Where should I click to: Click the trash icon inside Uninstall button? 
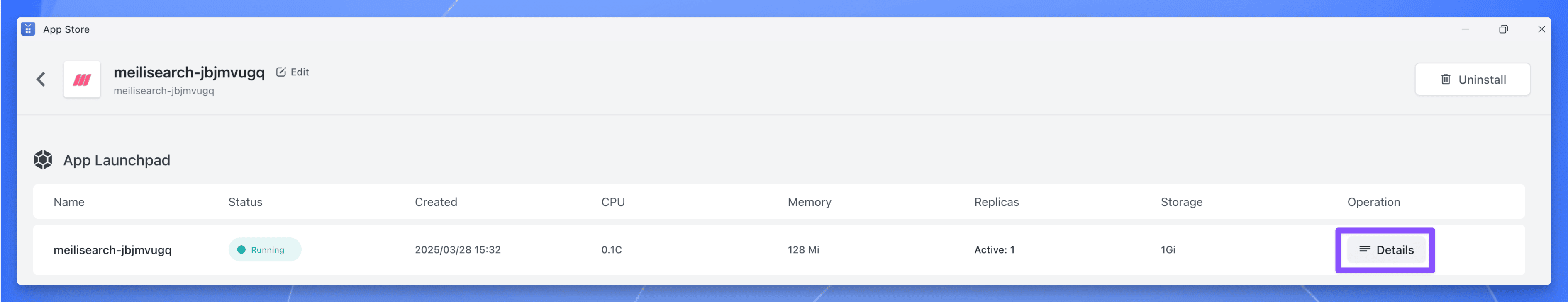point(1445,79)
